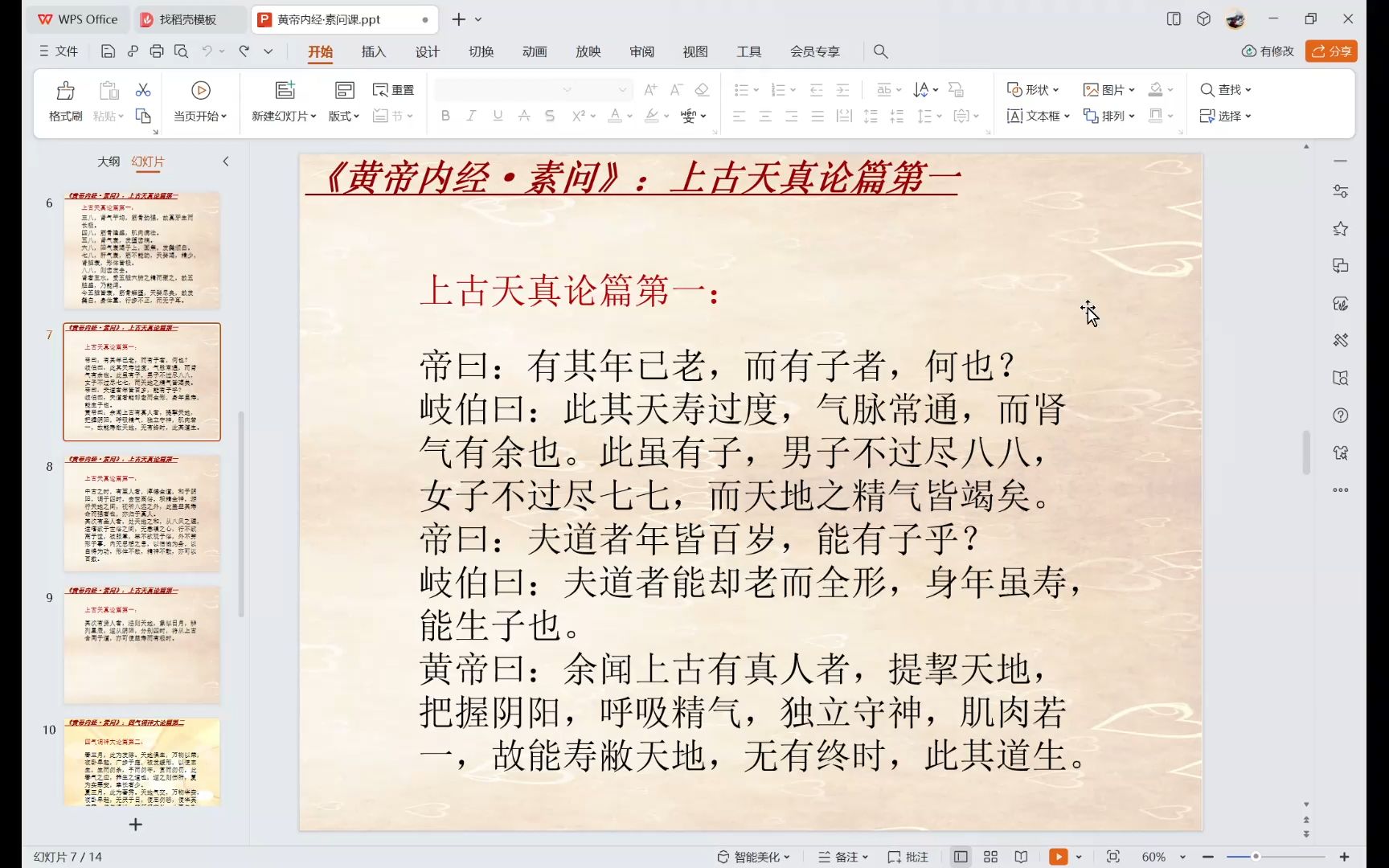Open new tab with plus button
Image resolution: width=1389 pixels, height=868 pixels.
[x=459, y=19]
